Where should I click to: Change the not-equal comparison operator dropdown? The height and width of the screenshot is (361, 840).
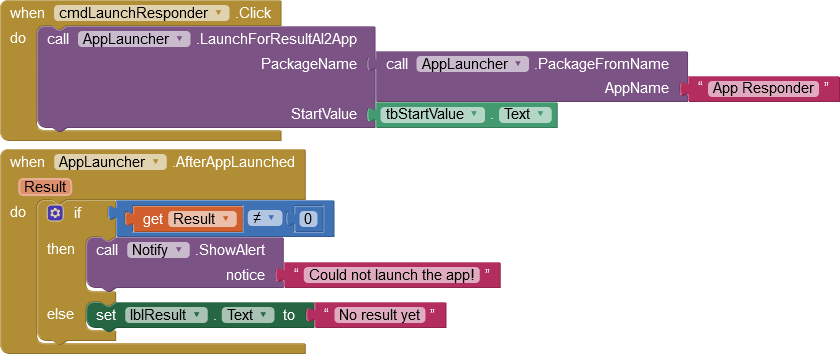265,218
